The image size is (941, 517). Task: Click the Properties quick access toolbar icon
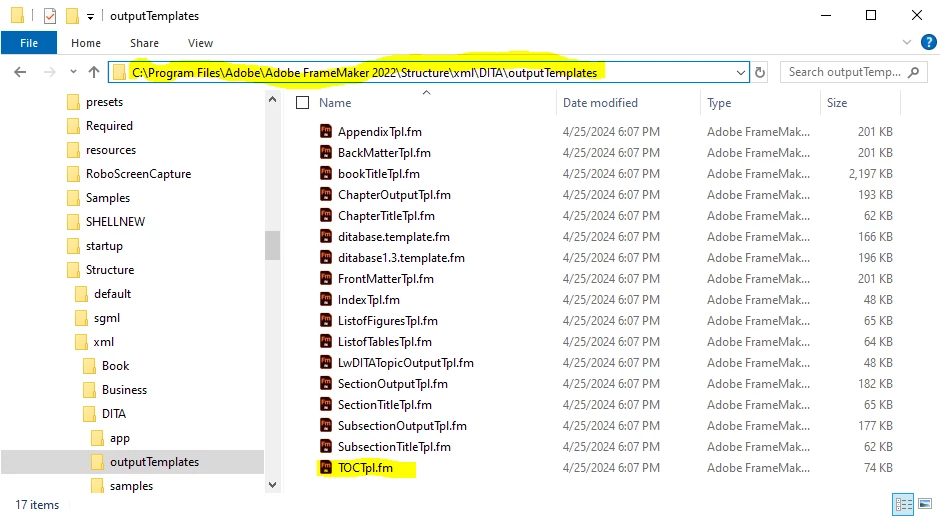pyautogui.click(x=50, y=16)
